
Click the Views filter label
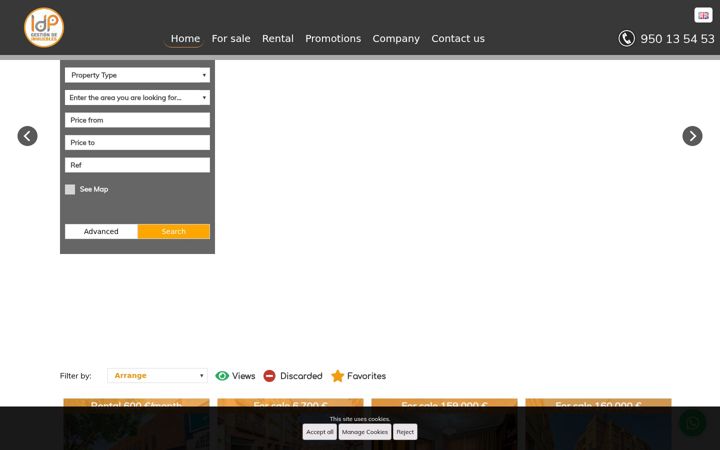point(243,376)
